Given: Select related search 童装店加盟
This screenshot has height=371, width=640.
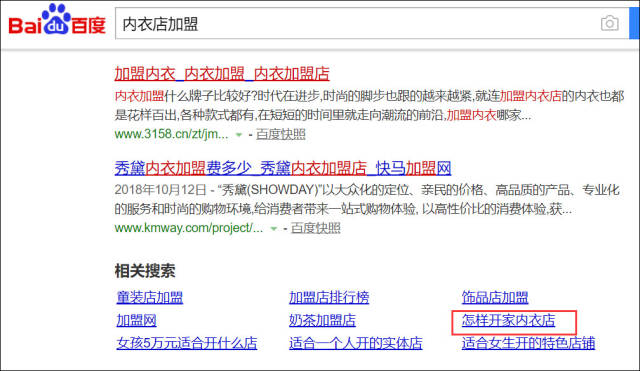Looking at the screenshot, I should 149,297.
